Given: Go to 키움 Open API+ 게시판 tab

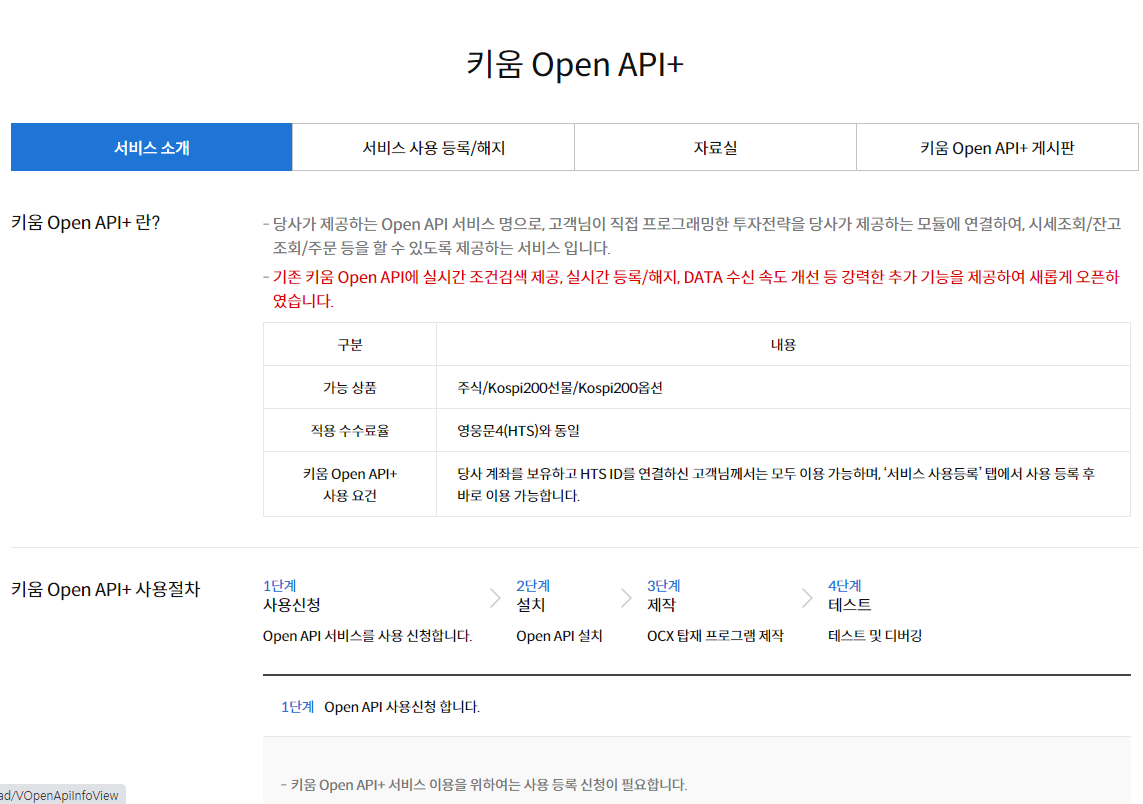Looking at the screenshot, I should [997, 147].
